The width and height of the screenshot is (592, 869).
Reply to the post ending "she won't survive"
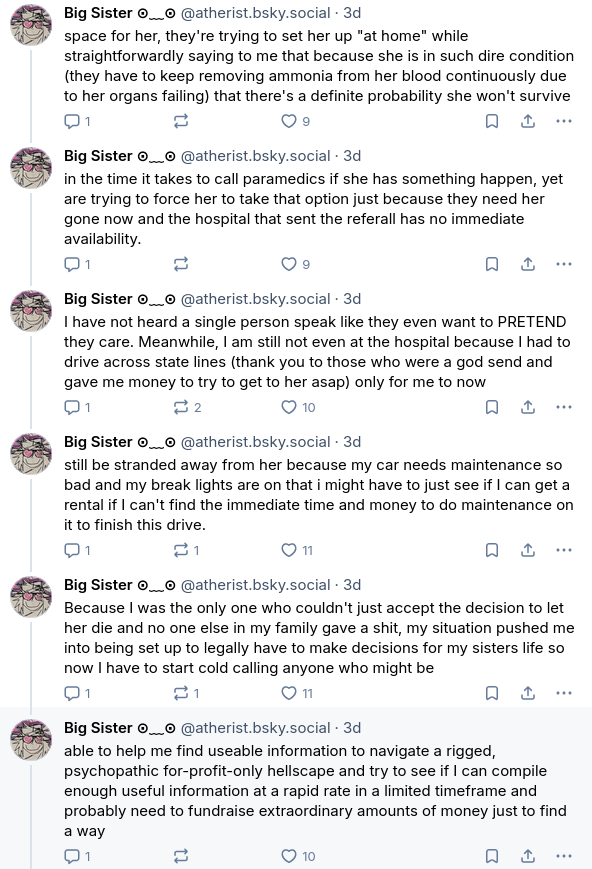[x=77, y=121]
